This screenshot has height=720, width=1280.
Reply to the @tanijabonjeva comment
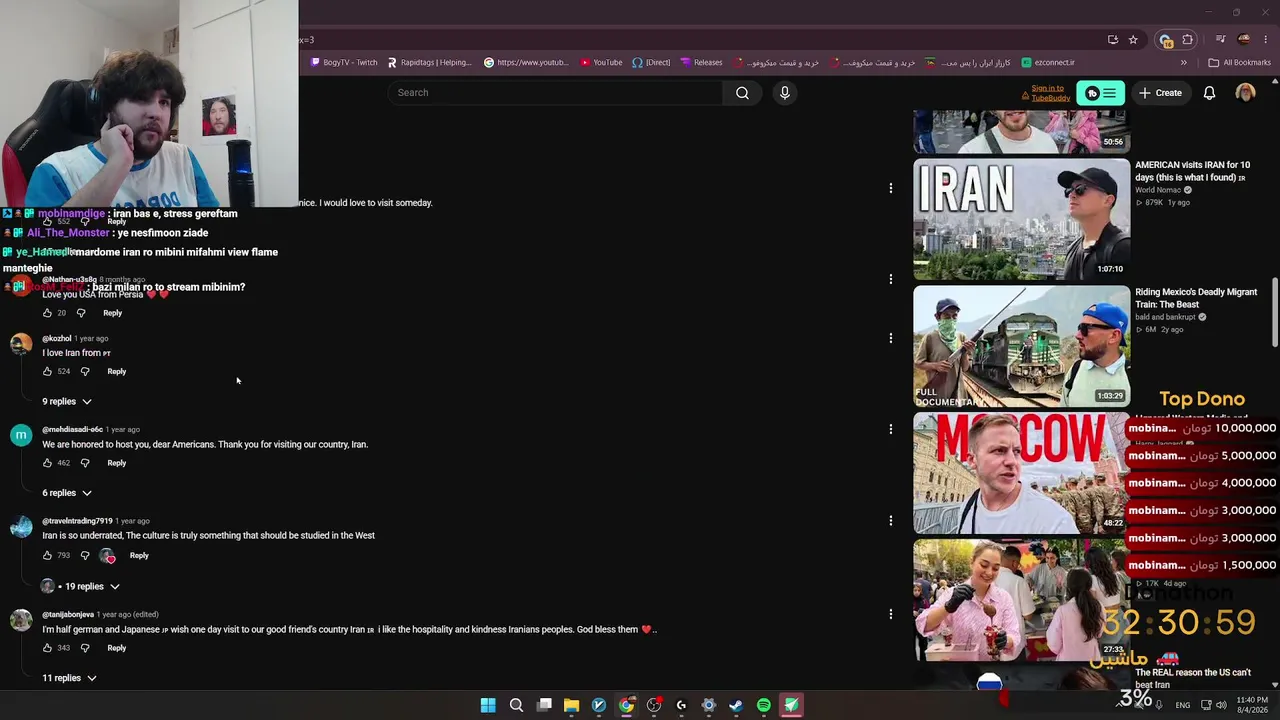(x=116, y=648)
